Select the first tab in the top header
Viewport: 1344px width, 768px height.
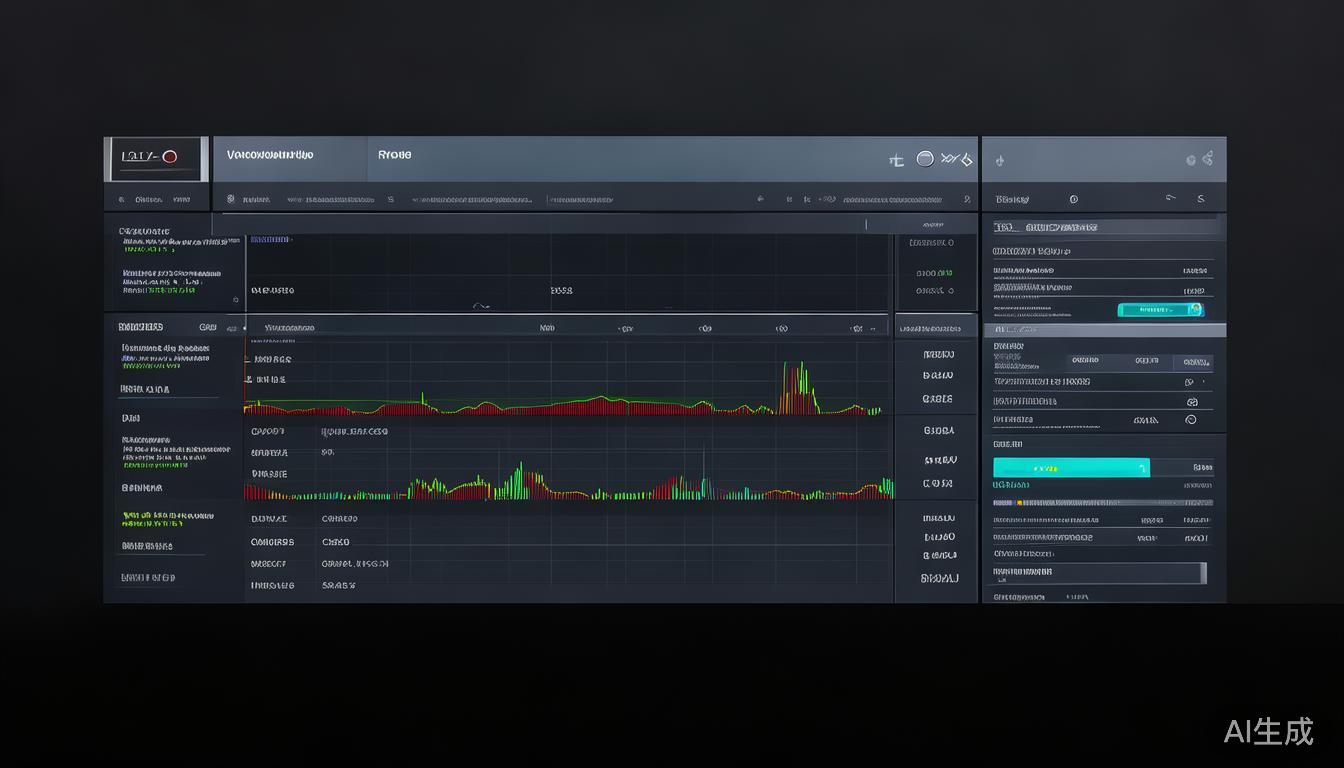(x=270, y=155)
